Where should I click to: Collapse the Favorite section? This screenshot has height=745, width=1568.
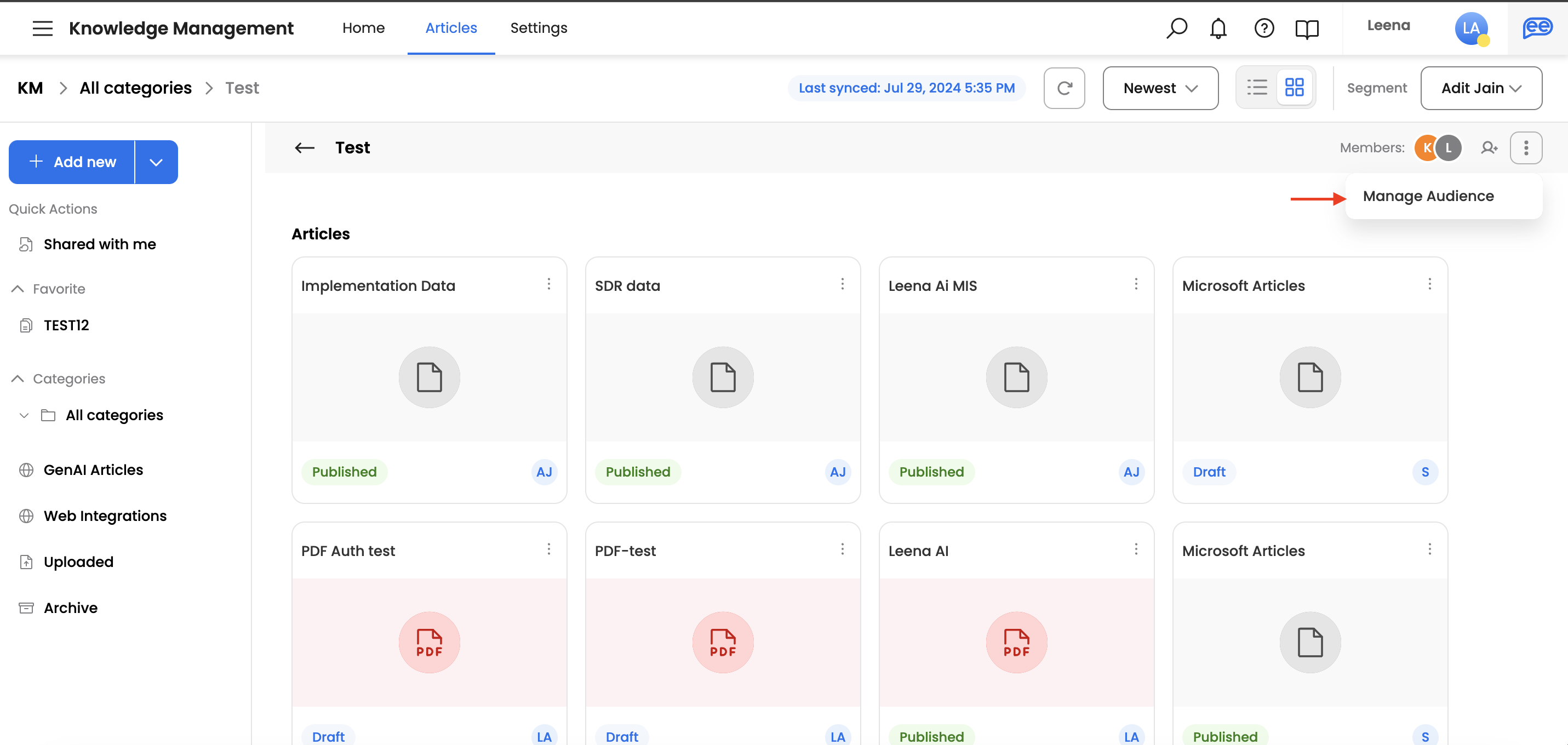point(18,289)
